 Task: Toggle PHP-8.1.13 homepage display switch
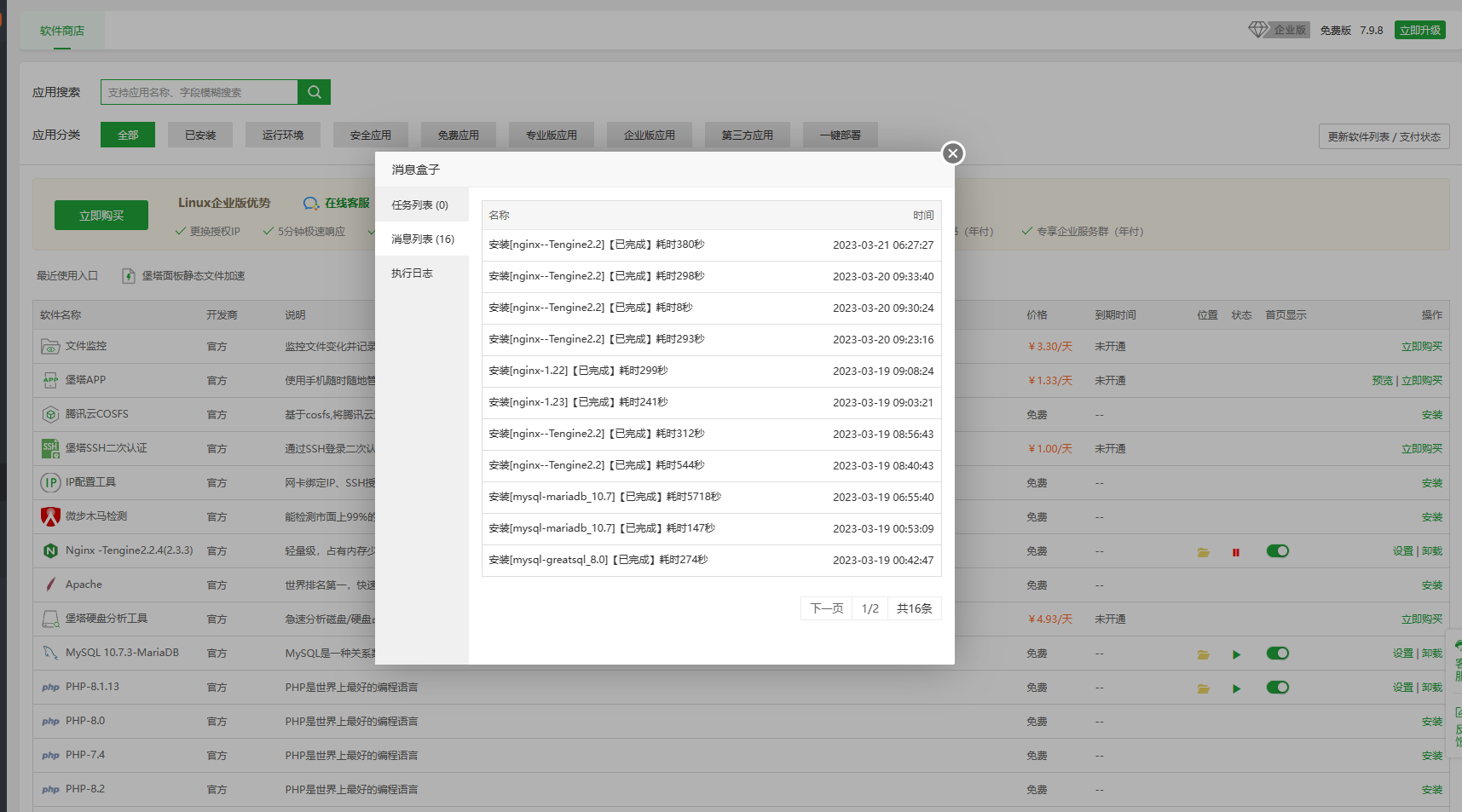coord(1277,688)
